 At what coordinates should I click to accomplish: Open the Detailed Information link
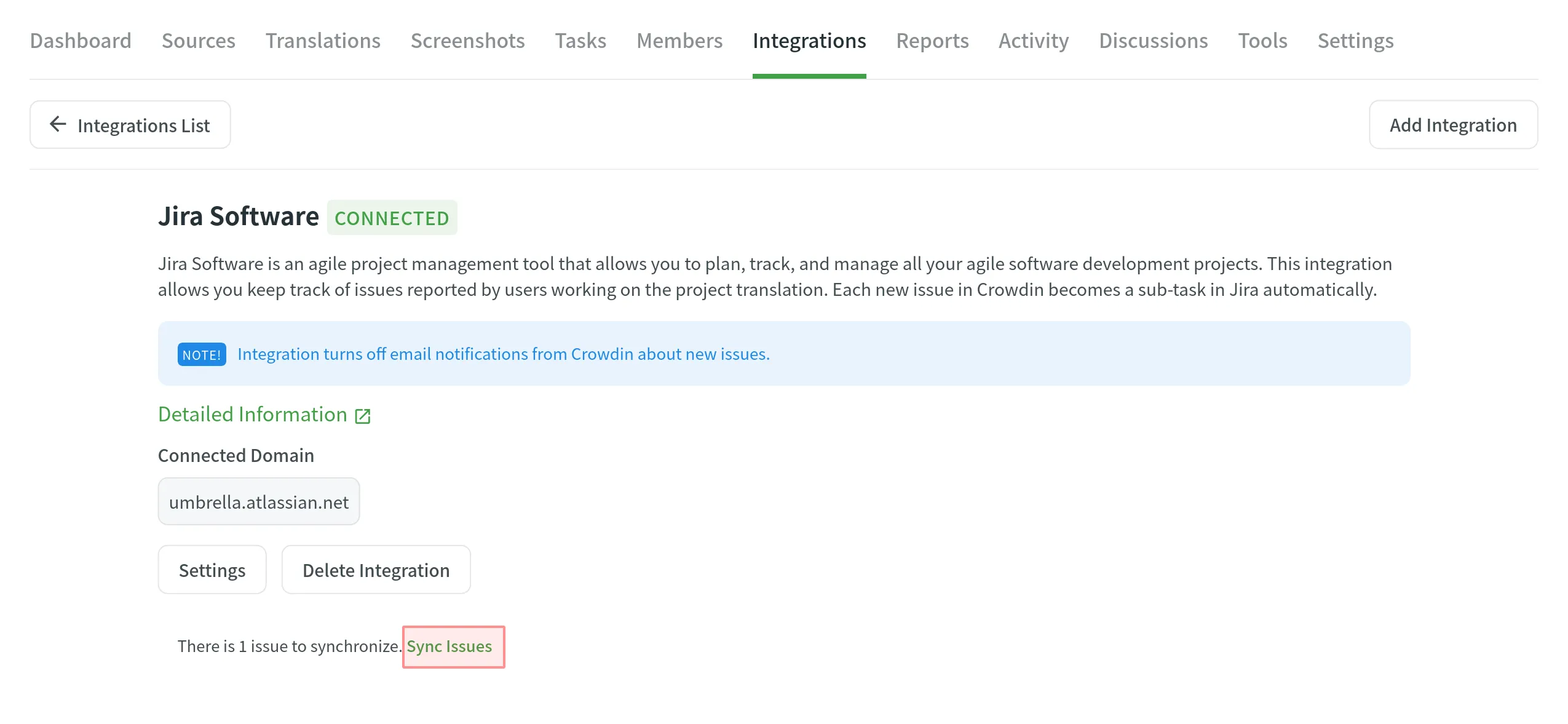253,415
